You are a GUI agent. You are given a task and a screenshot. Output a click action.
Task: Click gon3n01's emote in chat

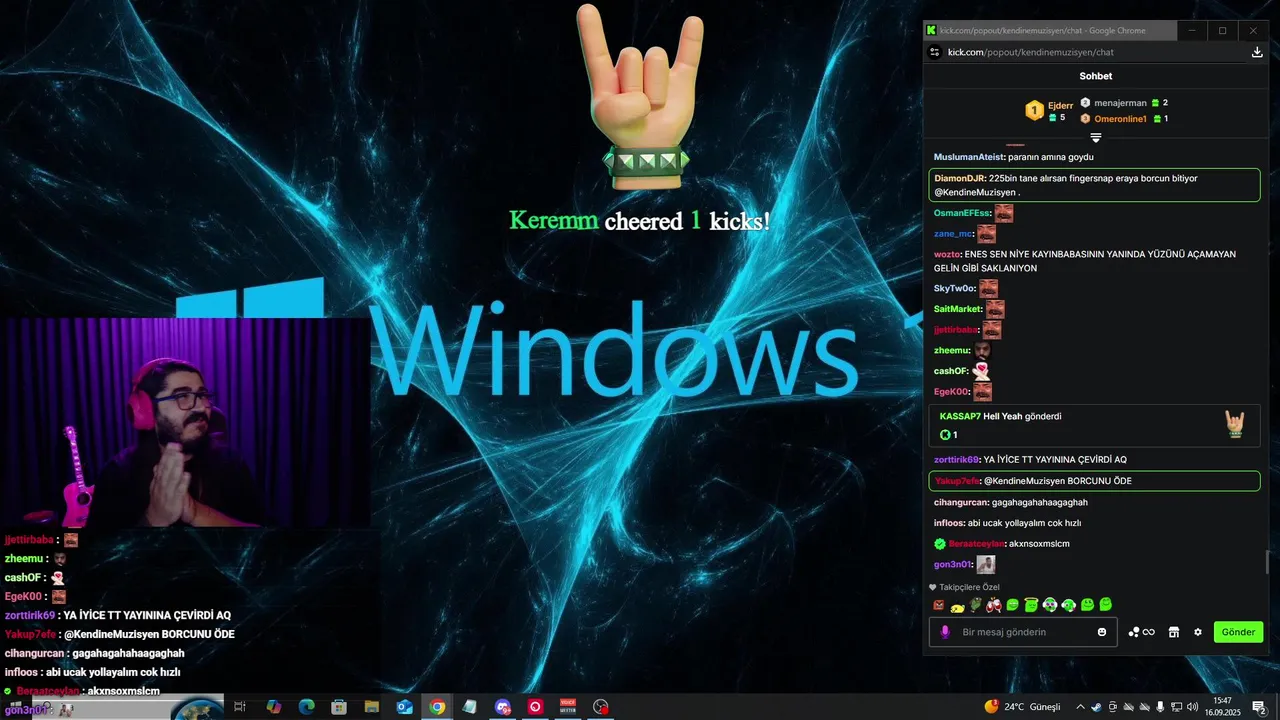tap(986, 565)
